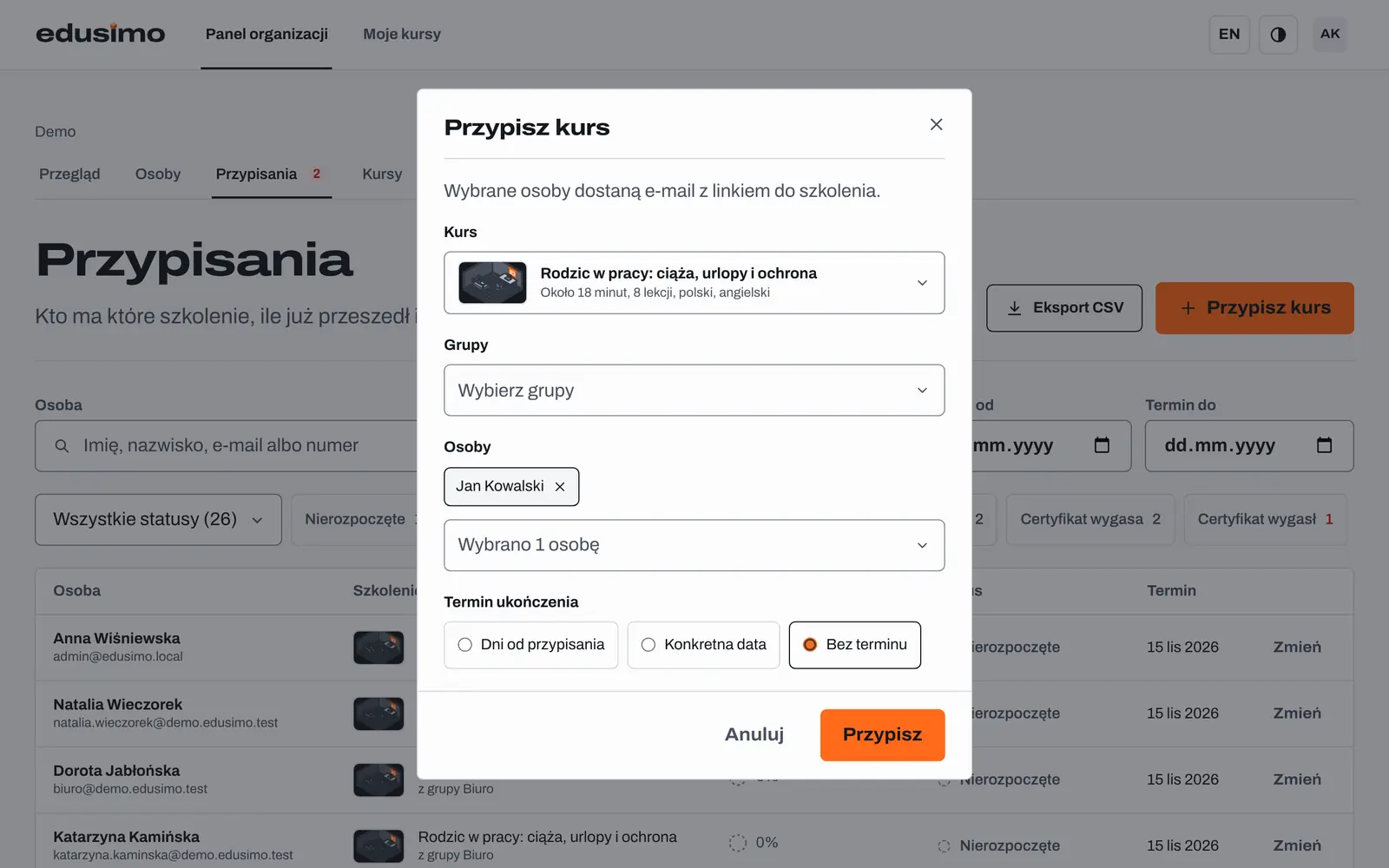The image size is (1389, 868).
Task: Open the Kursy tab
Action: [382, 174]
